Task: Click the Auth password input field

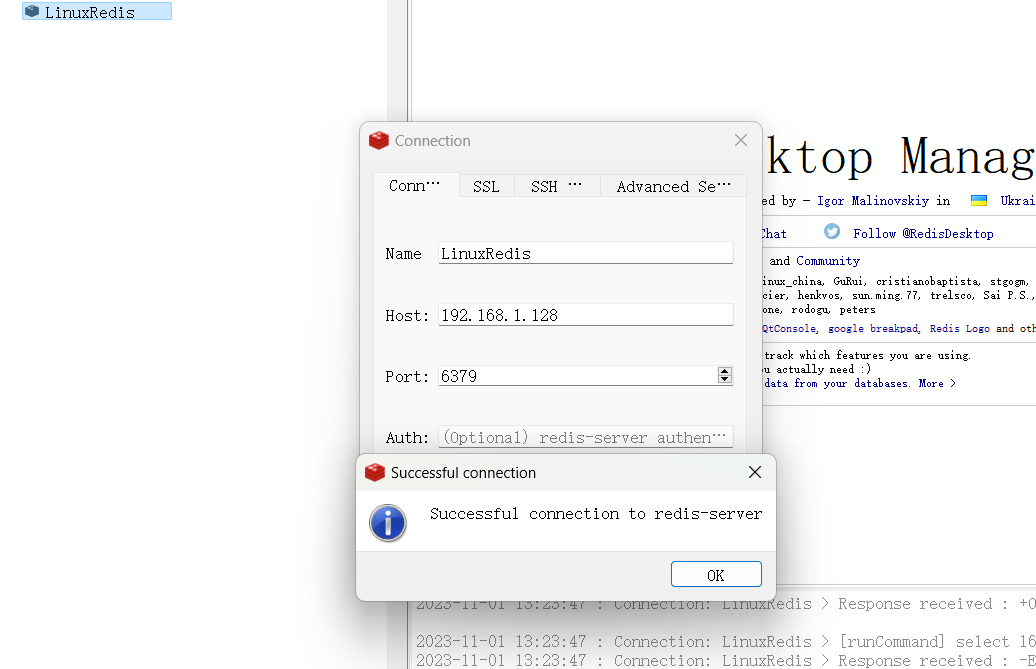Action: [x=585, y=437]
